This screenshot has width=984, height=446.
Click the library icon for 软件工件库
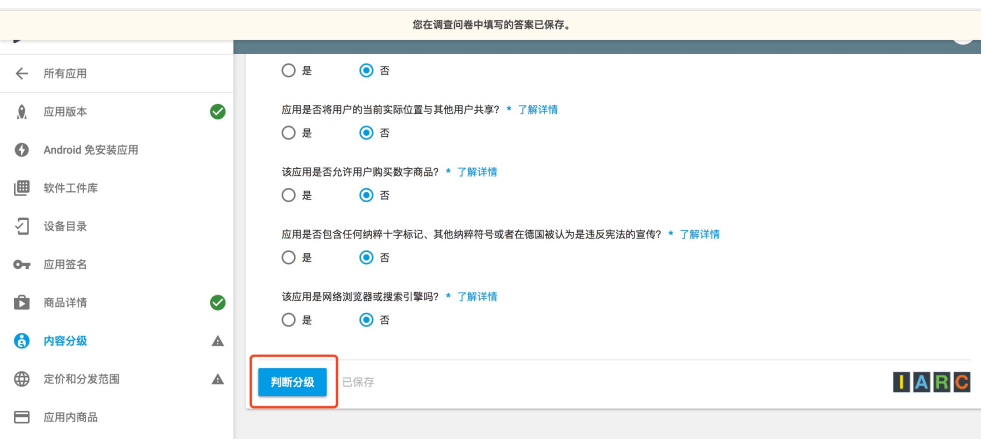[22, 188]
